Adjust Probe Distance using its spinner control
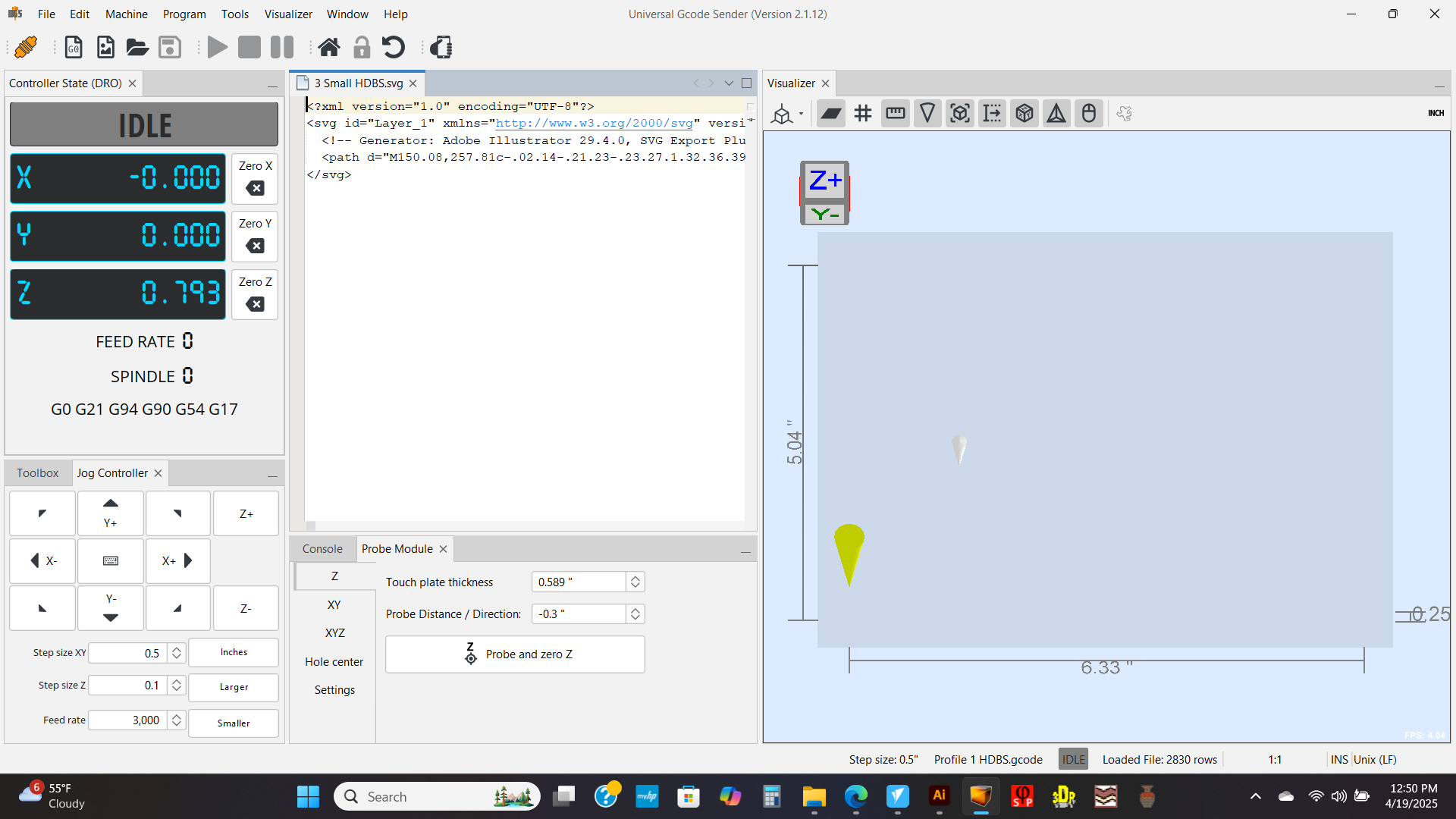 (635, 613)
